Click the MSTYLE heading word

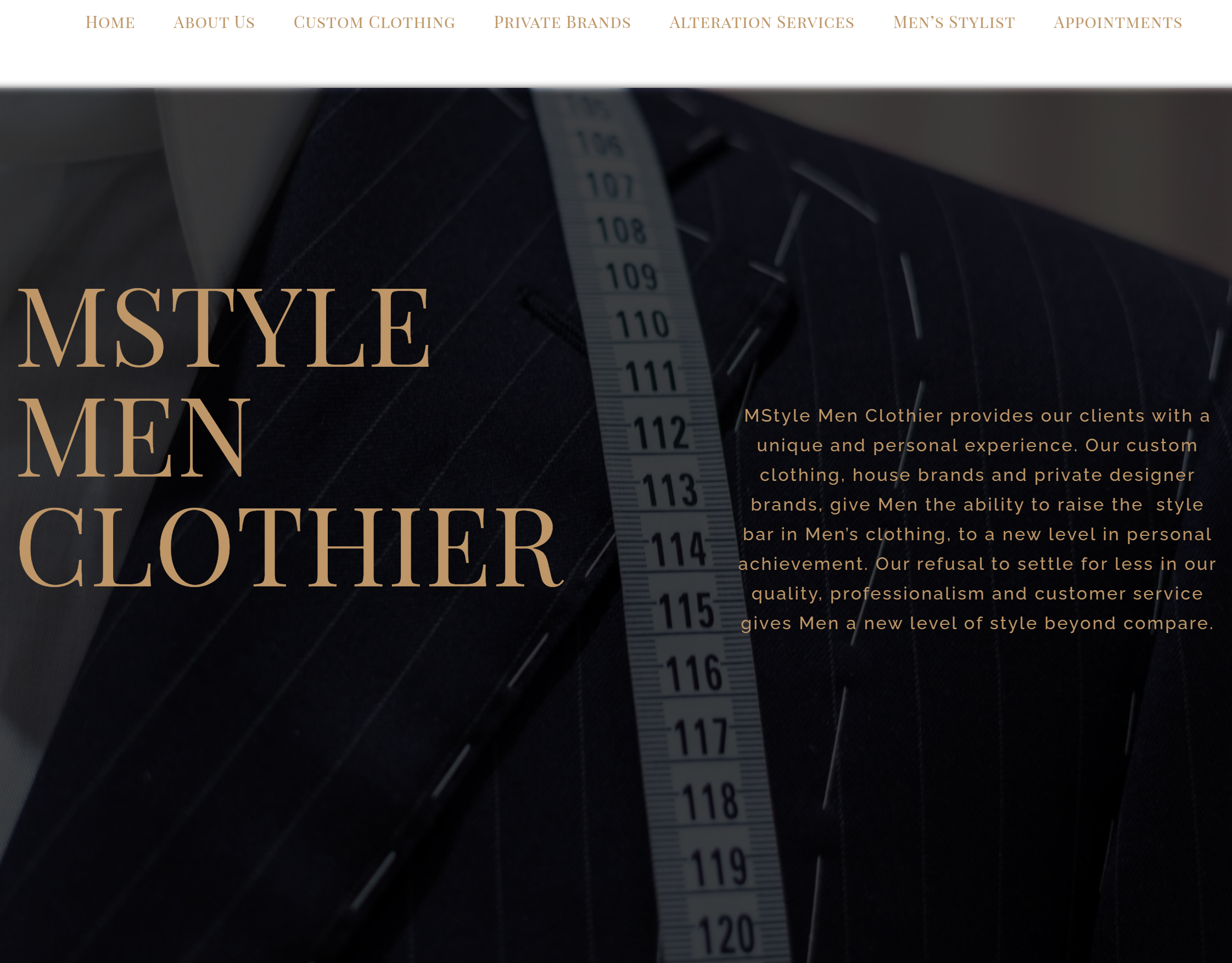[225, 328]
